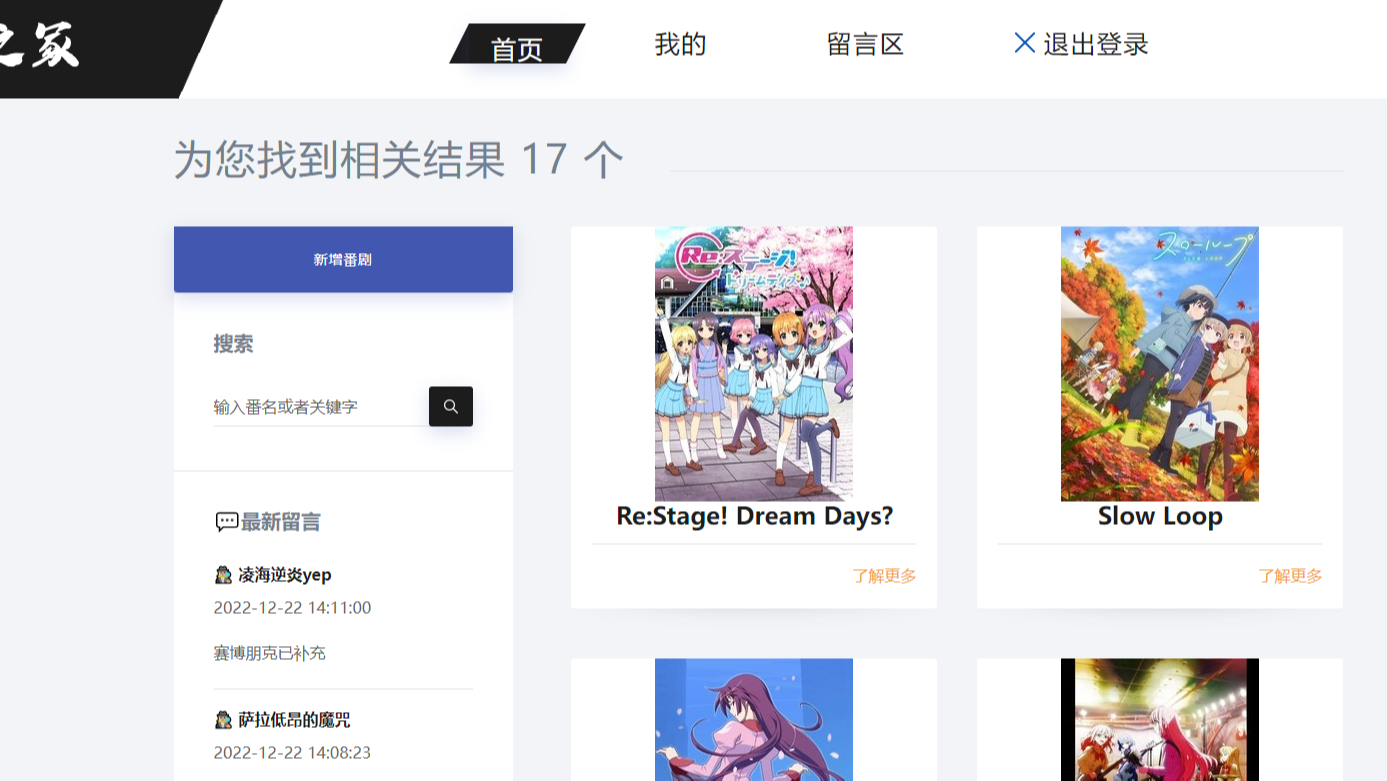The height and width of the screenshot is (781, 1387).
Task: Click the X icon beside 退出登录
Action: pyautogui.click(x=1024, y=42)
